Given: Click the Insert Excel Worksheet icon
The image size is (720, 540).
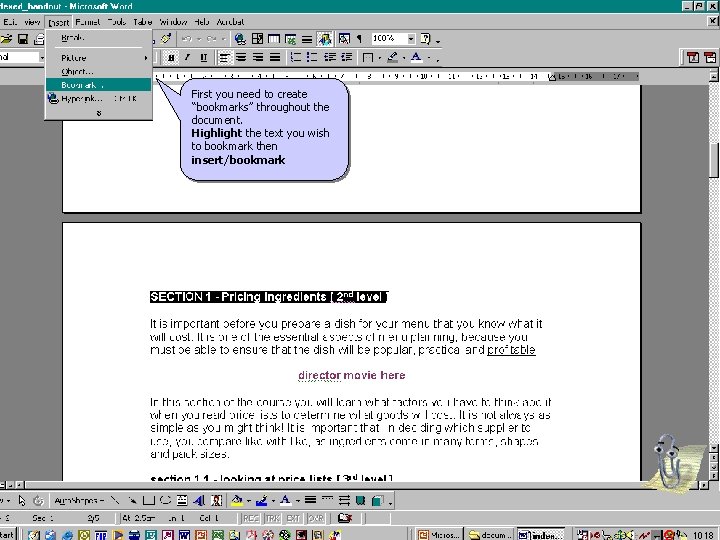Looking at the screenshot, I should click(x=290, y=39).
